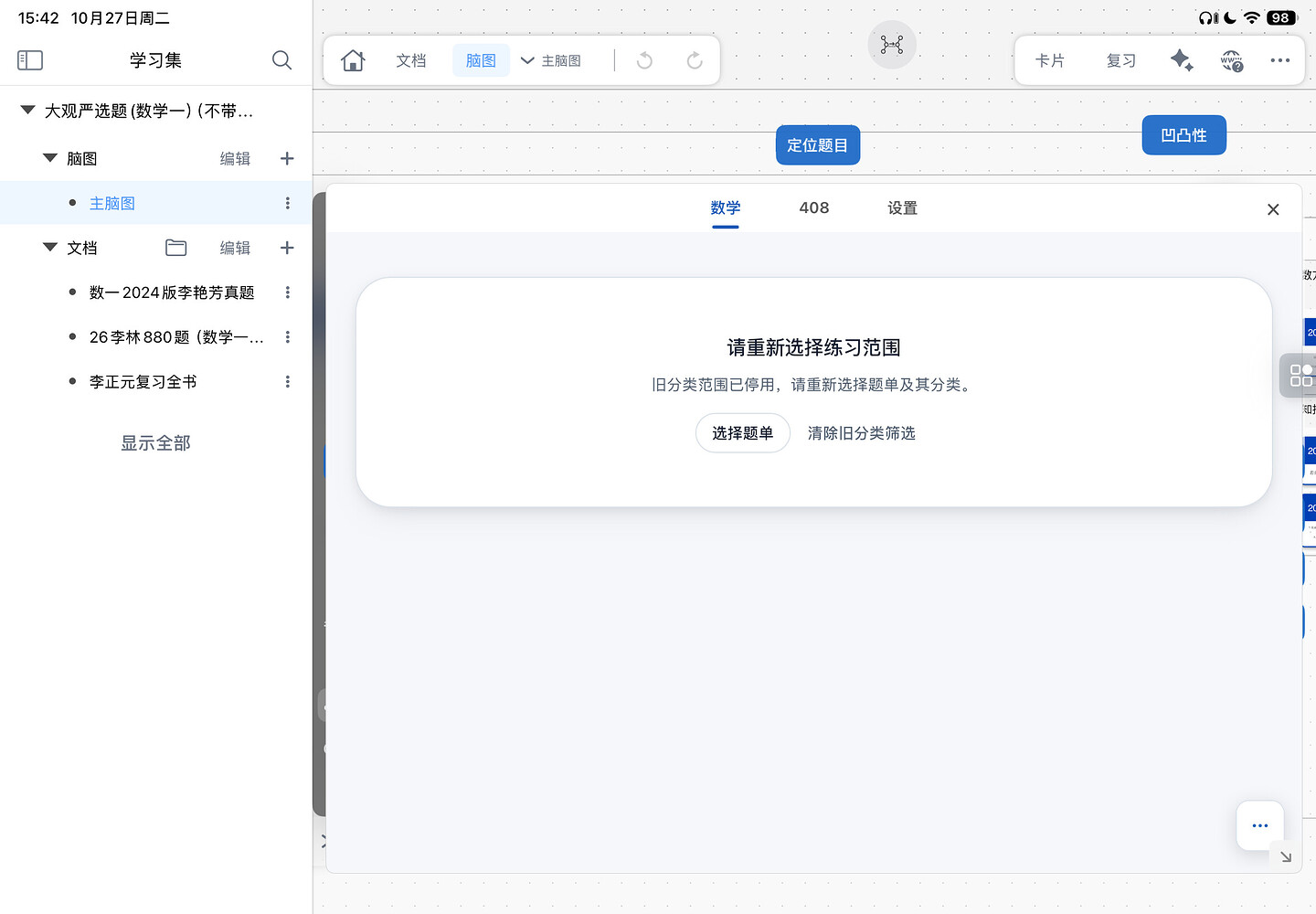Go to home via house icon

(353, 60)
